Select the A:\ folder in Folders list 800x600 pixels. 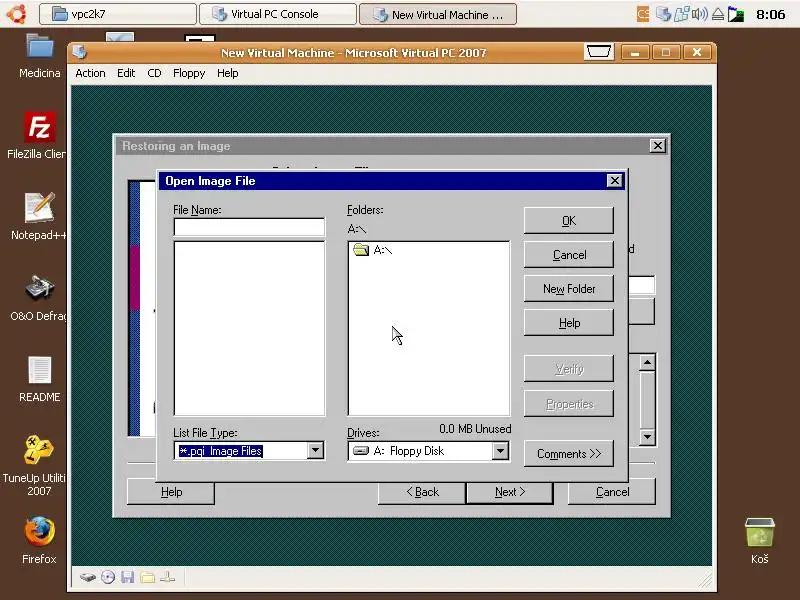pyautogui.click(x=372, y=250)
